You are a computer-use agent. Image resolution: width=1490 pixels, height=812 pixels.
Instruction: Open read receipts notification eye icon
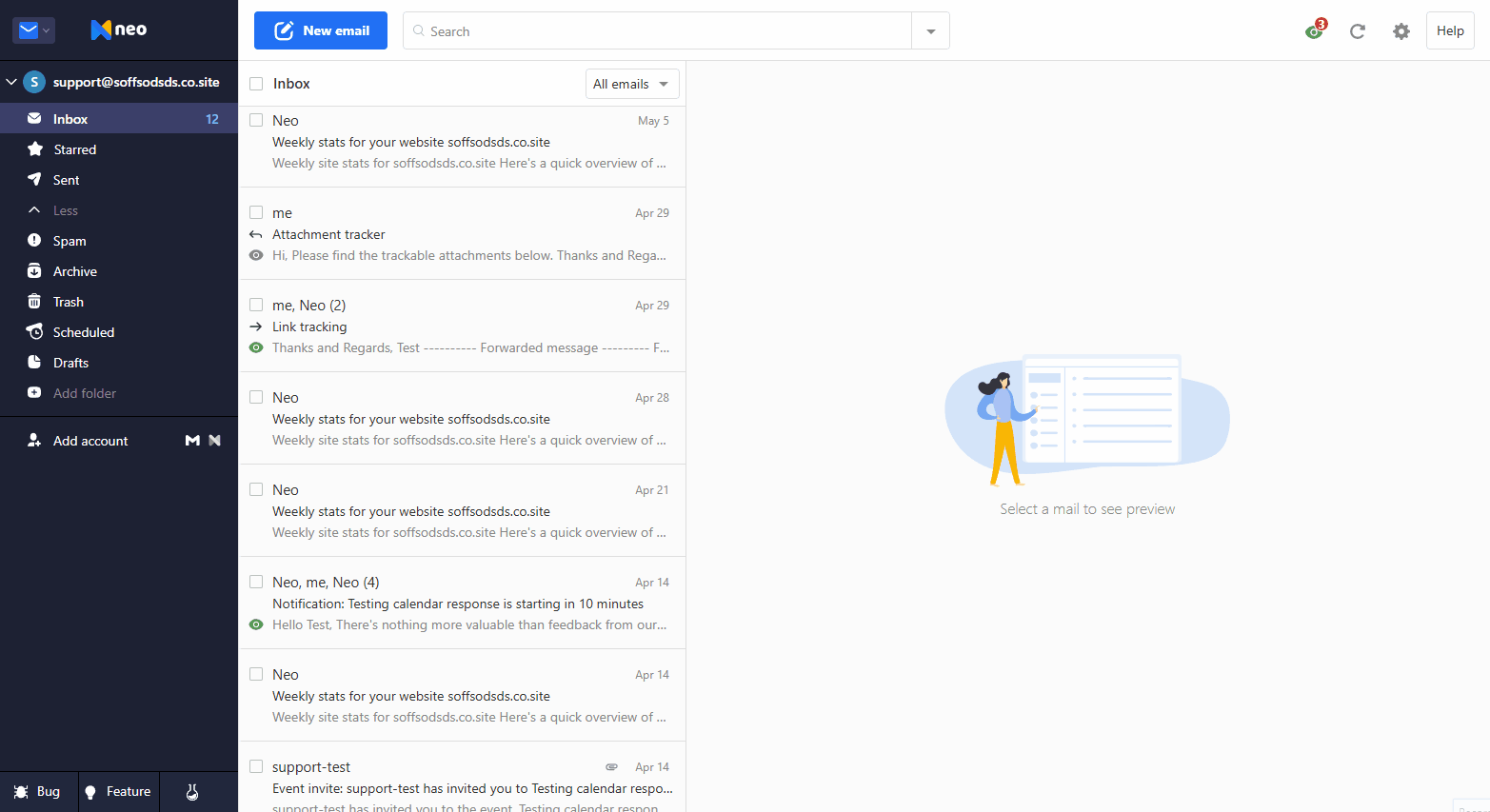point(1315,30)
